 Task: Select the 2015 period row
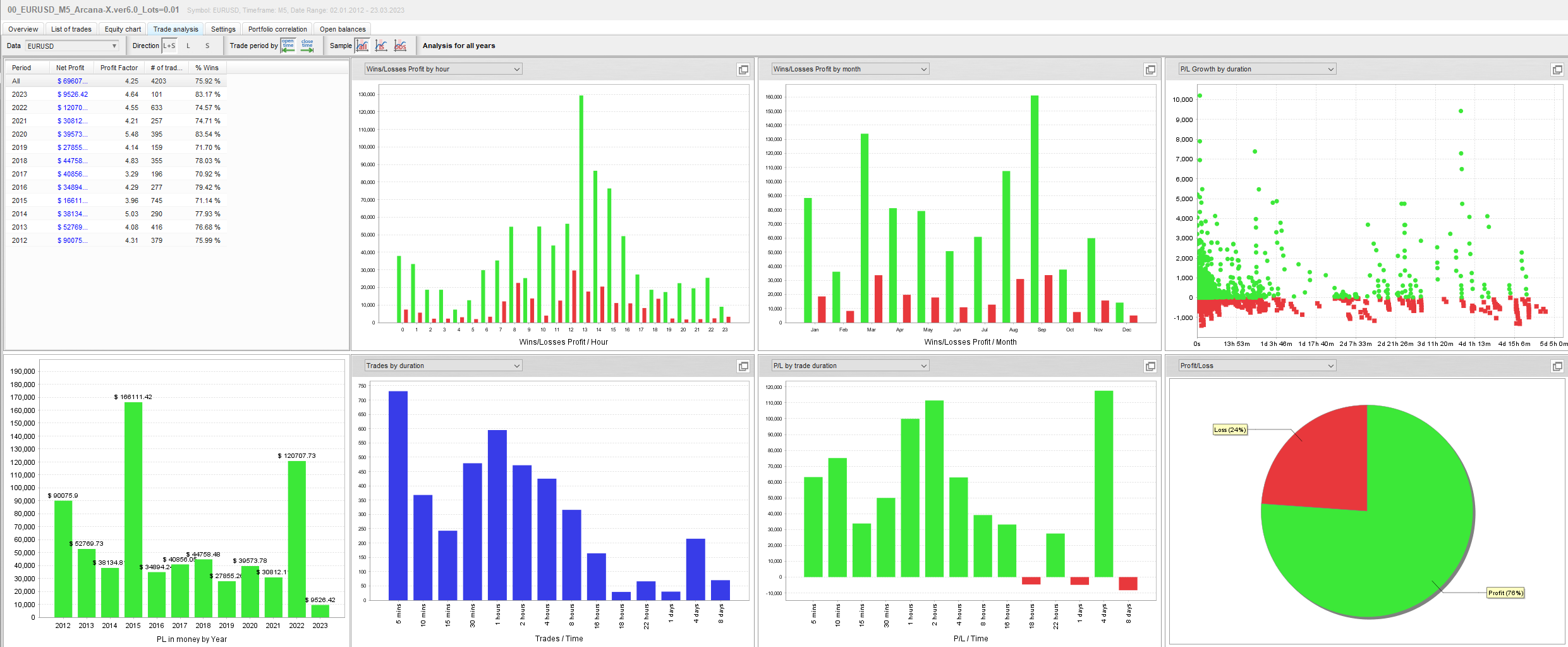[x=116, y=200]
